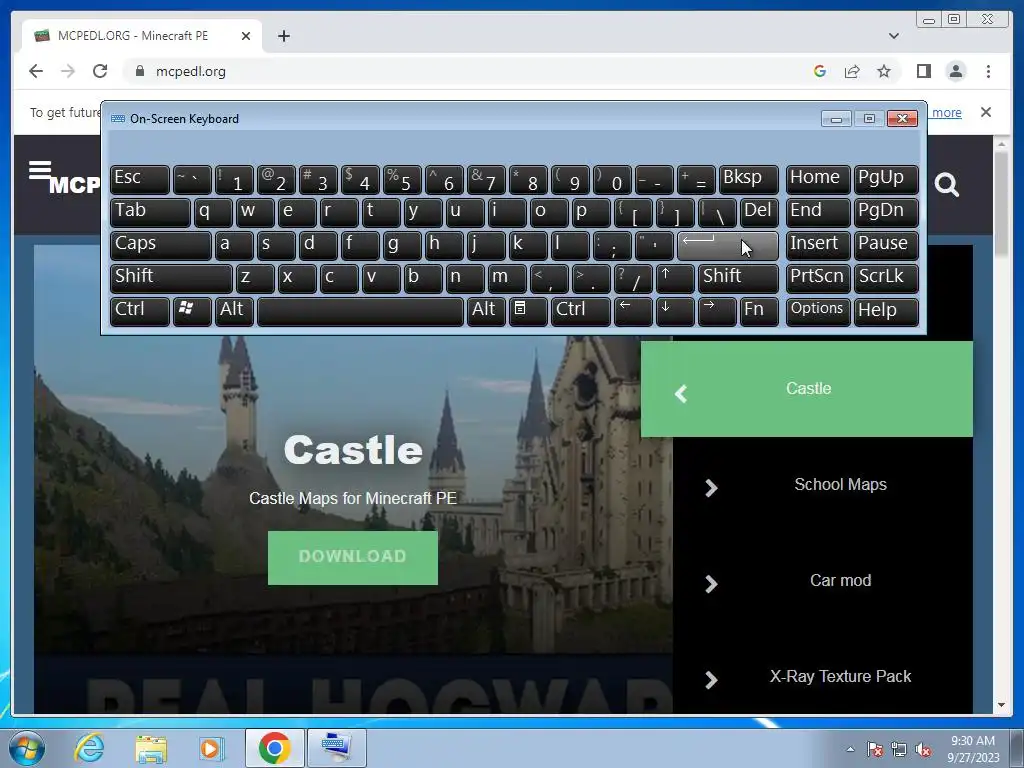Viewport: 1024px width, 768px height.
Task: Toggle the ScrLk key
Action: pos(886,278)
